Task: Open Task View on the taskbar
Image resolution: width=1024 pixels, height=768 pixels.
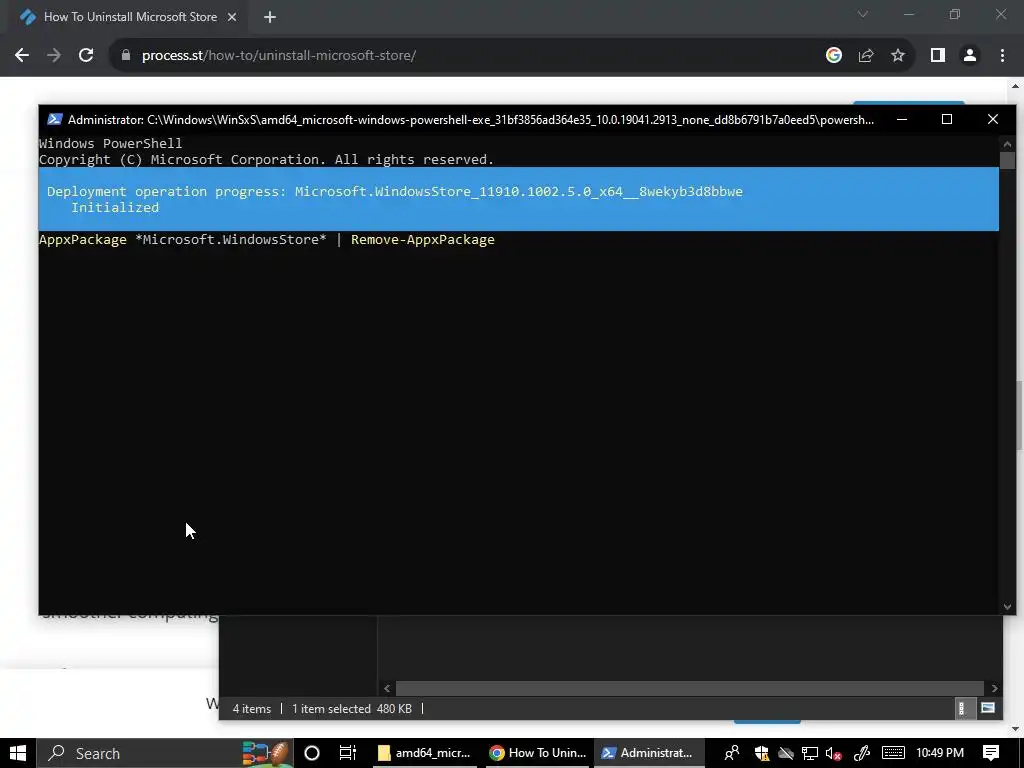Action: coord(347,753)
